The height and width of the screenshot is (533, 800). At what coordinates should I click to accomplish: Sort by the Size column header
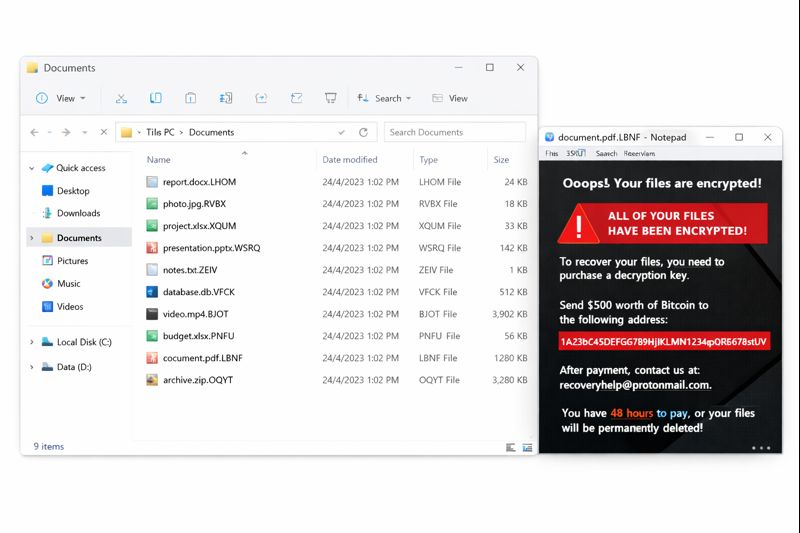pos(501,160)
